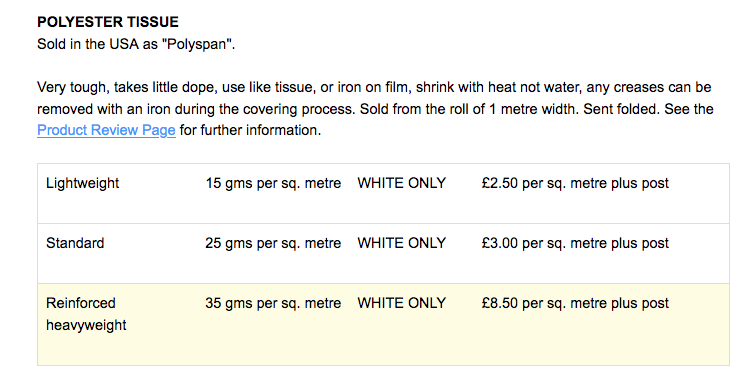Image resolution: width=754 pixels, height=382 pixels.
Task: Click the 'Sold in the USA as Polyspan' line
Action: 136,44
